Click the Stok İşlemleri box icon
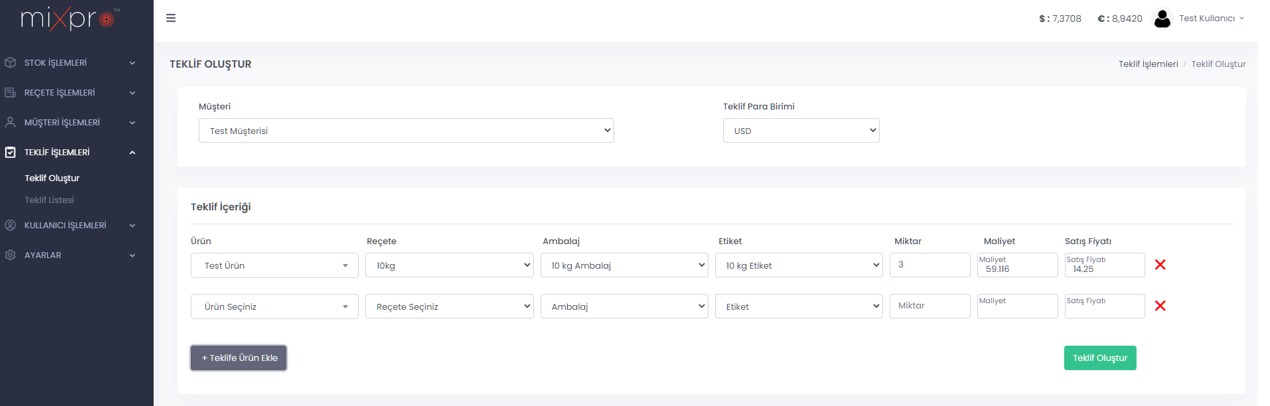Viewport: 1270px width, 406px height. [x=10, y=63]
